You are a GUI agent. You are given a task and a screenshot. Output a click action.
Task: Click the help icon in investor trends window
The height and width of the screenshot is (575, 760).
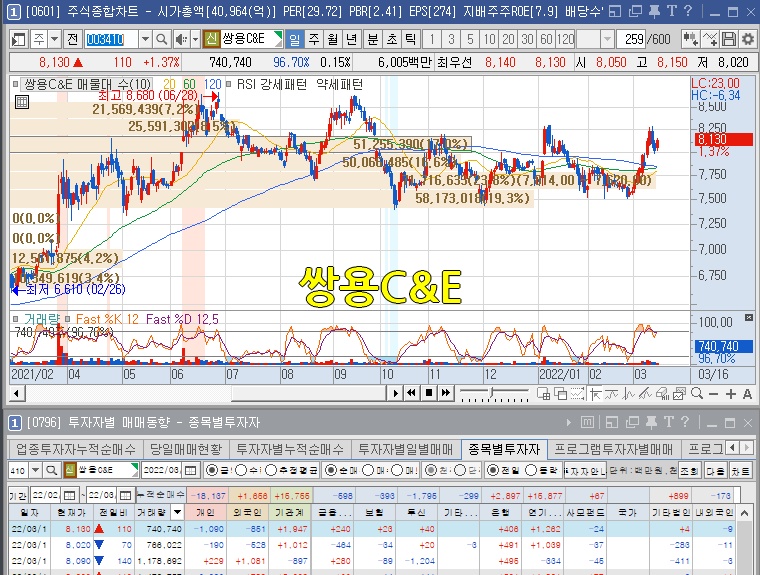point(685,422)
